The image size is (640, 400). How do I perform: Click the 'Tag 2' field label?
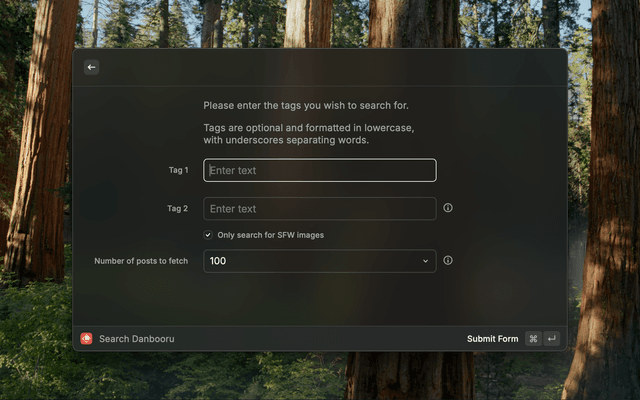pyautogui.click(x=178, y=208)
